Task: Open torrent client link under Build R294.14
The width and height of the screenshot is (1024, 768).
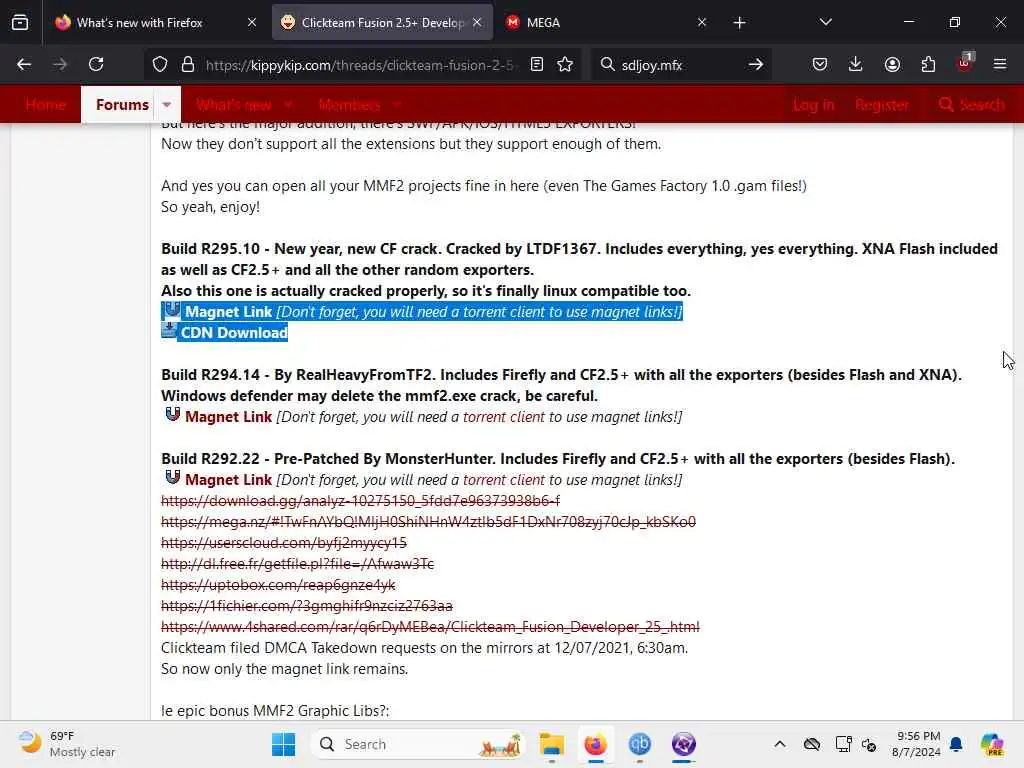Action: point(504,417)
